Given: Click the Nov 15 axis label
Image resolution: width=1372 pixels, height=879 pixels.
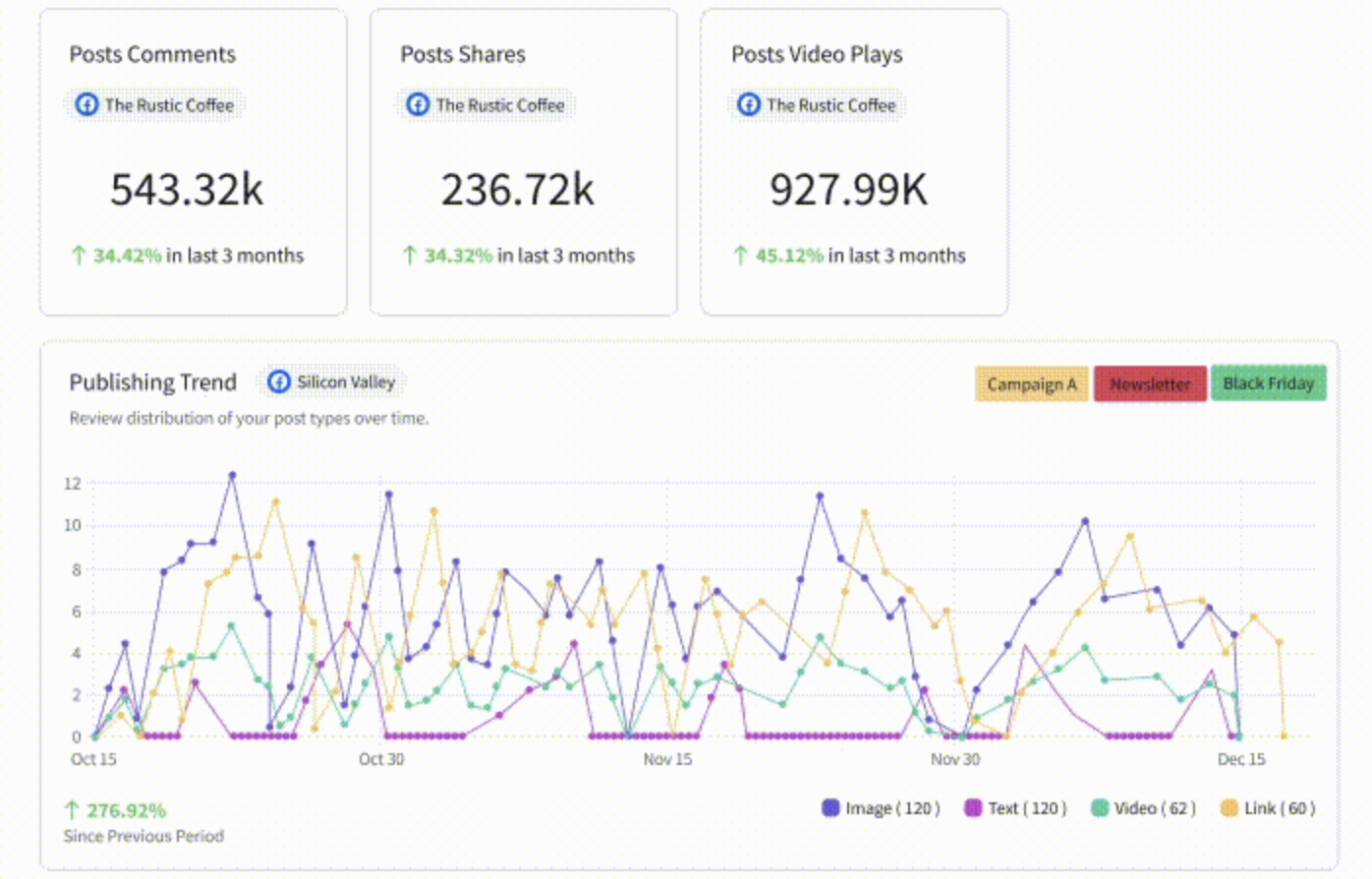Looking at the screenshot, I should [x=667, y=759].
